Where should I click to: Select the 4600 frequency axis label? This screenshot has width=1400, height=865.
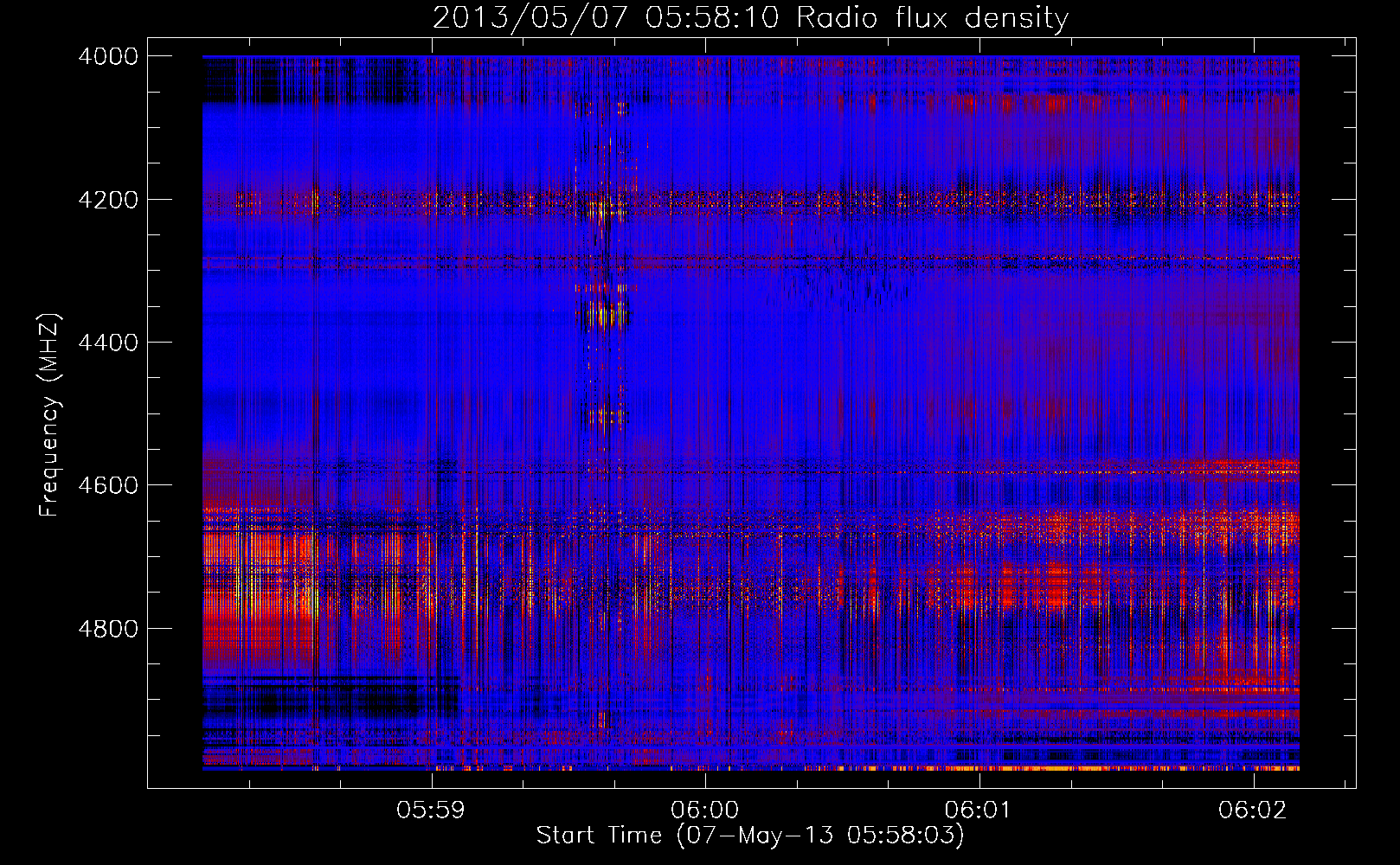pos(107,485)
